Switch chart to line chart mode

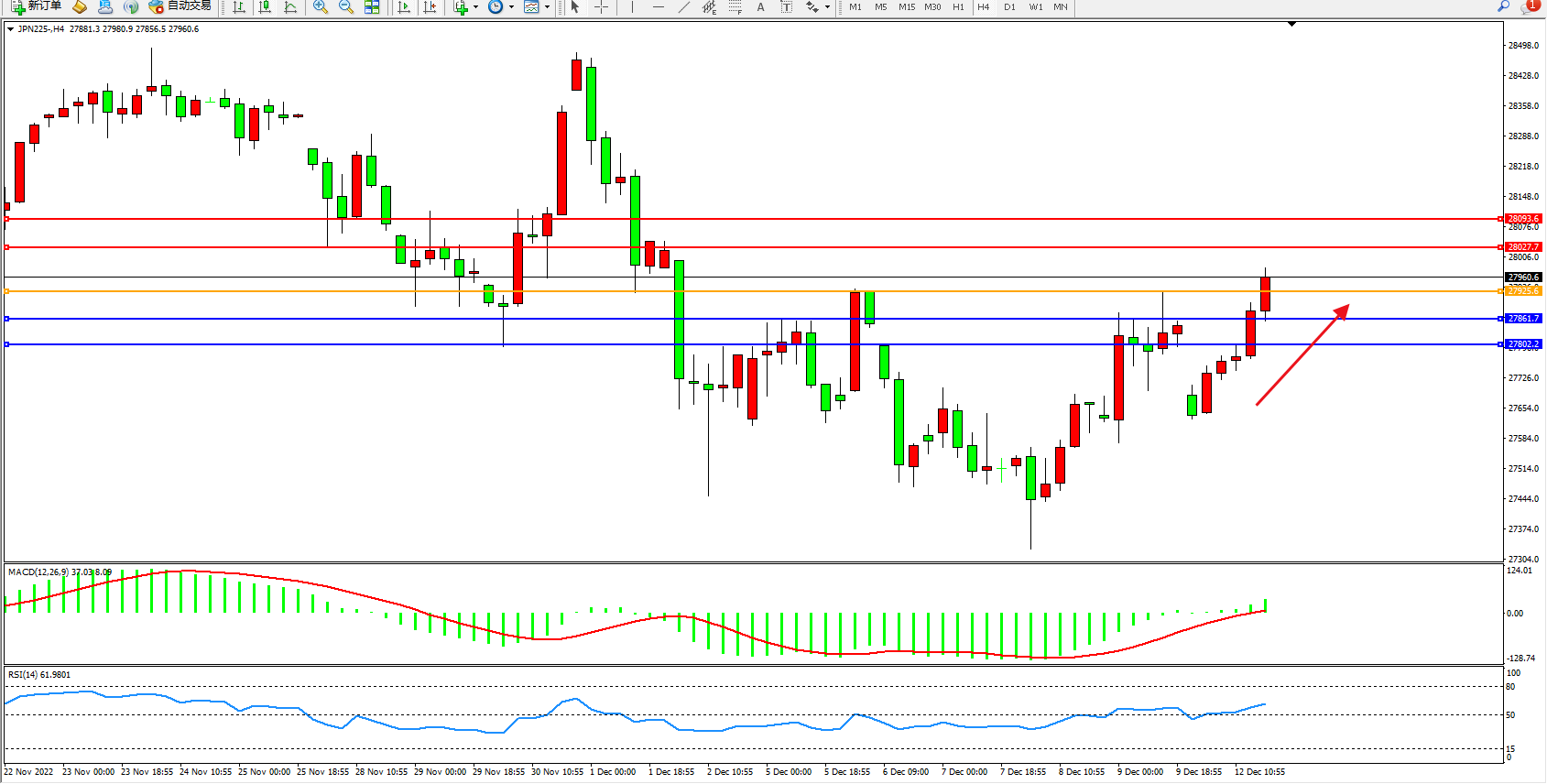(290, 7)
